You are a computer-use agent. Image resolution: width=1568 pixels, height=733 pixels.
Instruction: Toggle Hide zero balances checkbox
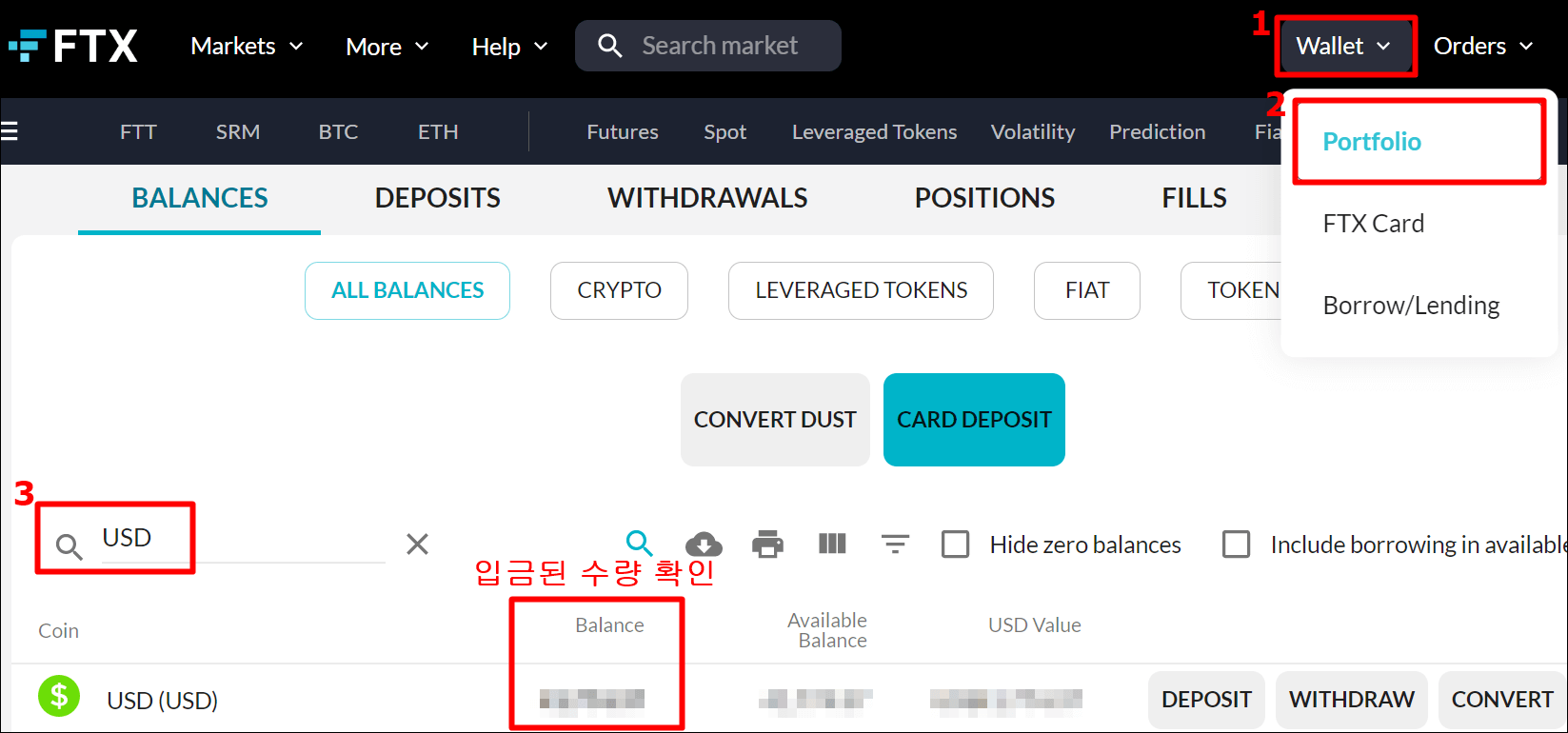pos(955,545)
